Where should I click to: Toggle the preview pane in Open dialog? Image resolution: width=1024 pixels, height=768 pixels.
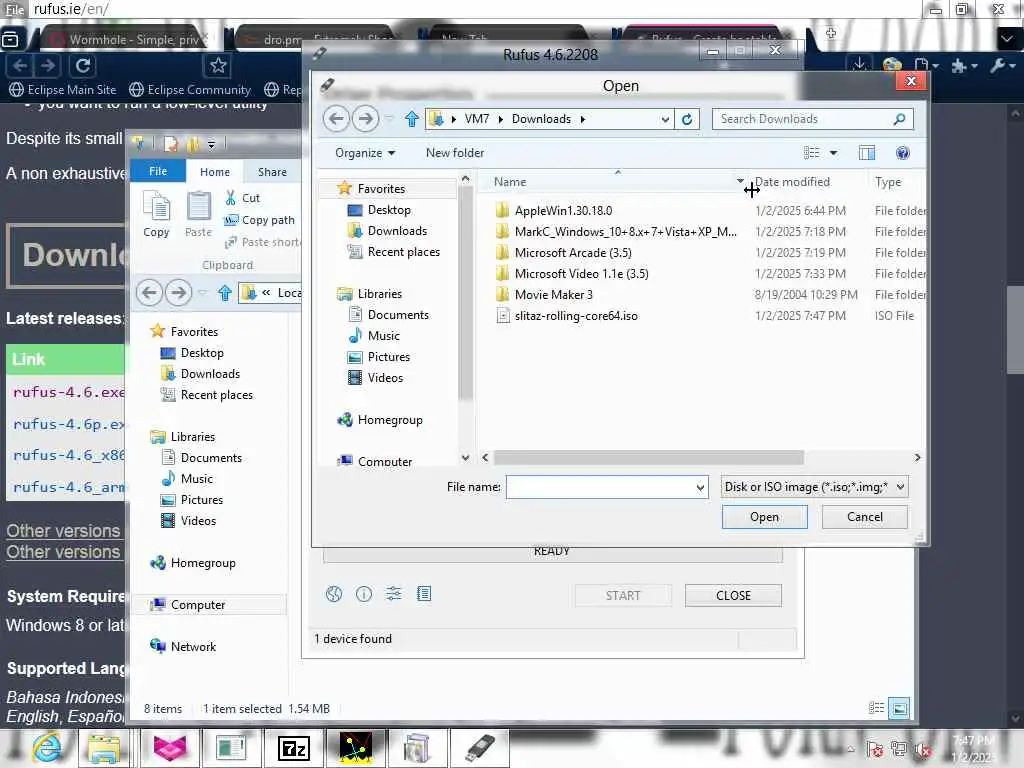tap(867, 153)
